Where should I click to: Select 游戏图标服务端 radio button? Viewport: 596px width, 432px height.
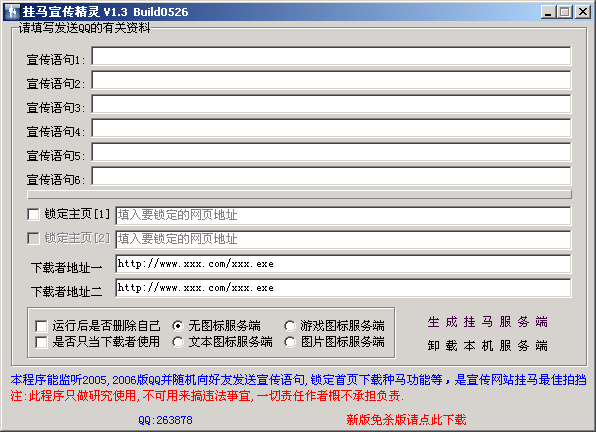(290, 326)
